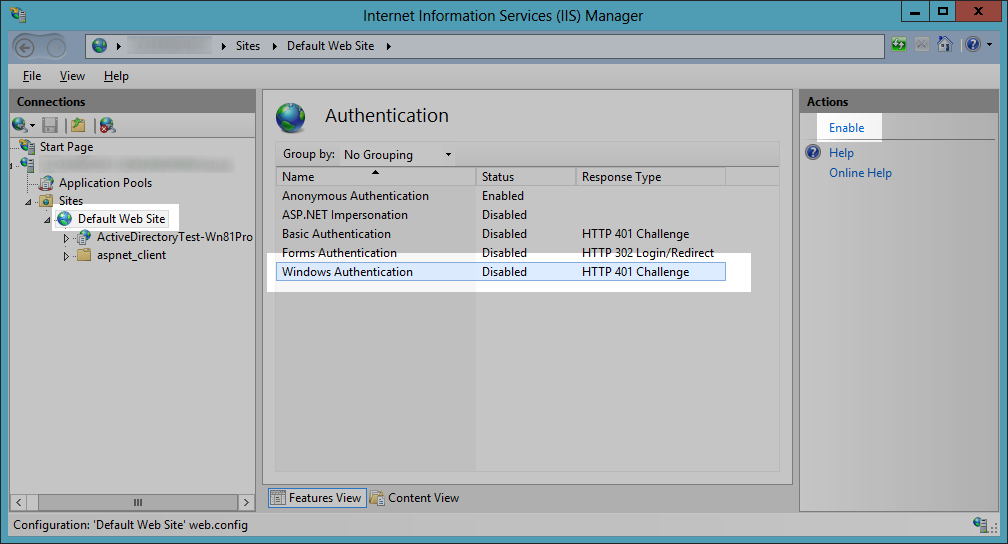Screen dimensions: 1008x544
Task: Click Enabled status of Anonymous Authentication
Action: pyautogui.click(x=503, y=195)
